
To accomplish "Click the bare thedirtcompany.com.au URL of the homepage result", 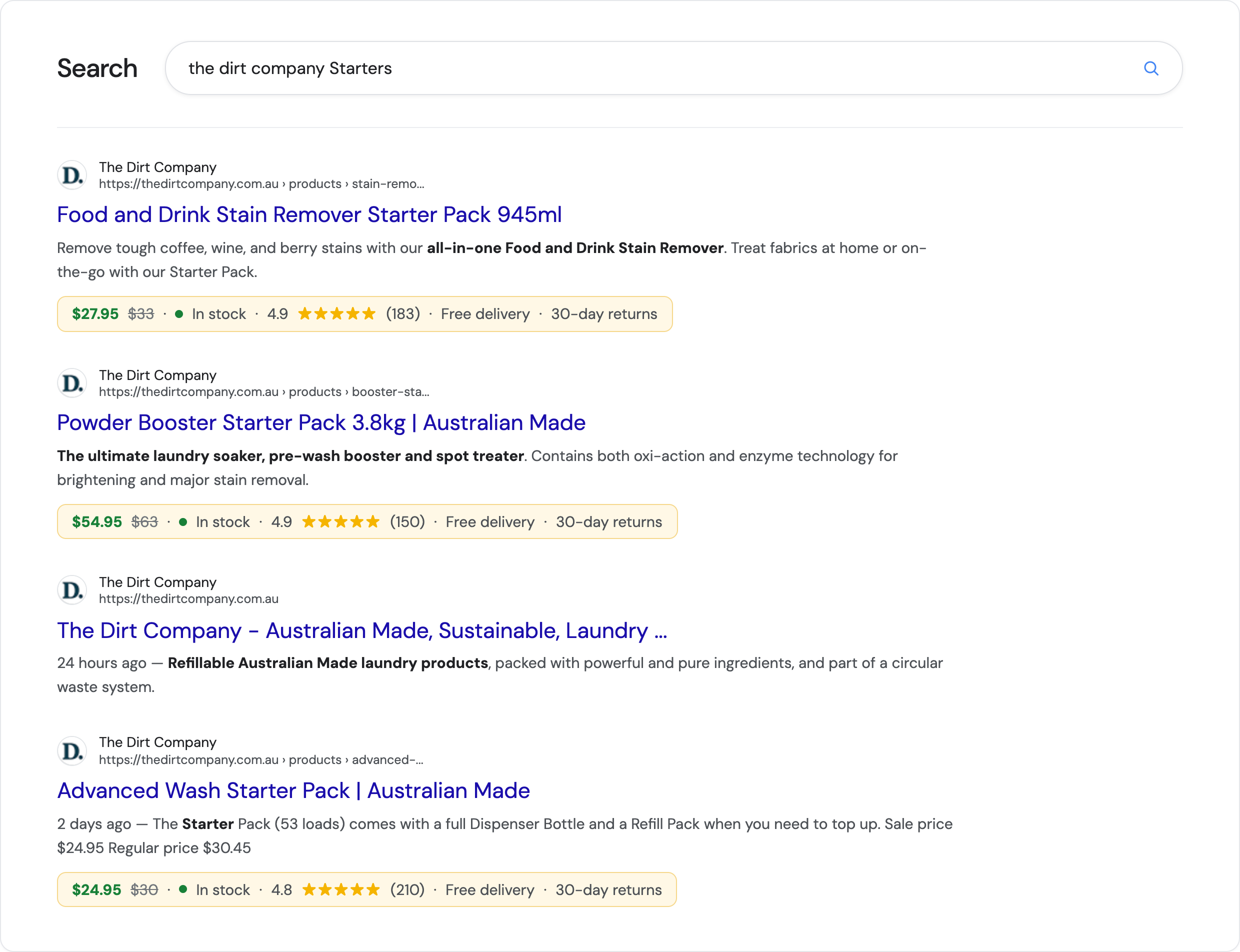I will click(188, 599).
